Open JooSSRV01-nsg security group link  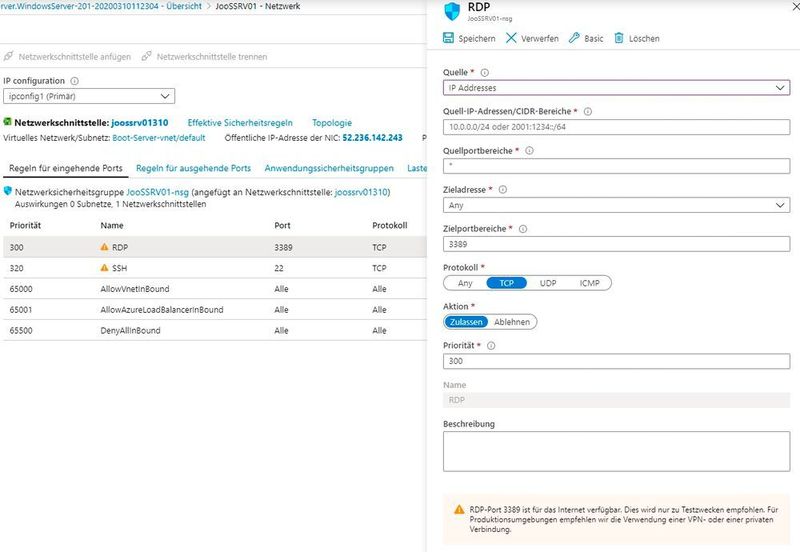158,192
